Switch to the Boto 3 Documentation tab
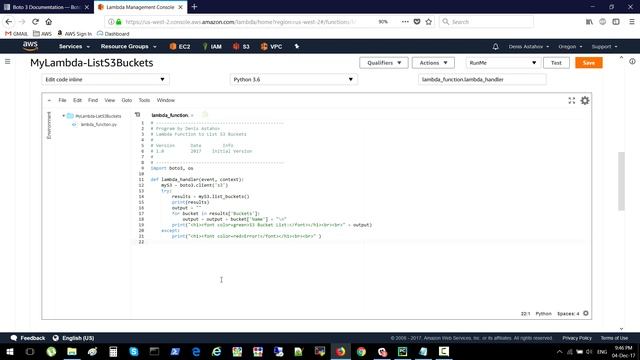This screenshot has width=640, height=360. (x=46, y=7)
